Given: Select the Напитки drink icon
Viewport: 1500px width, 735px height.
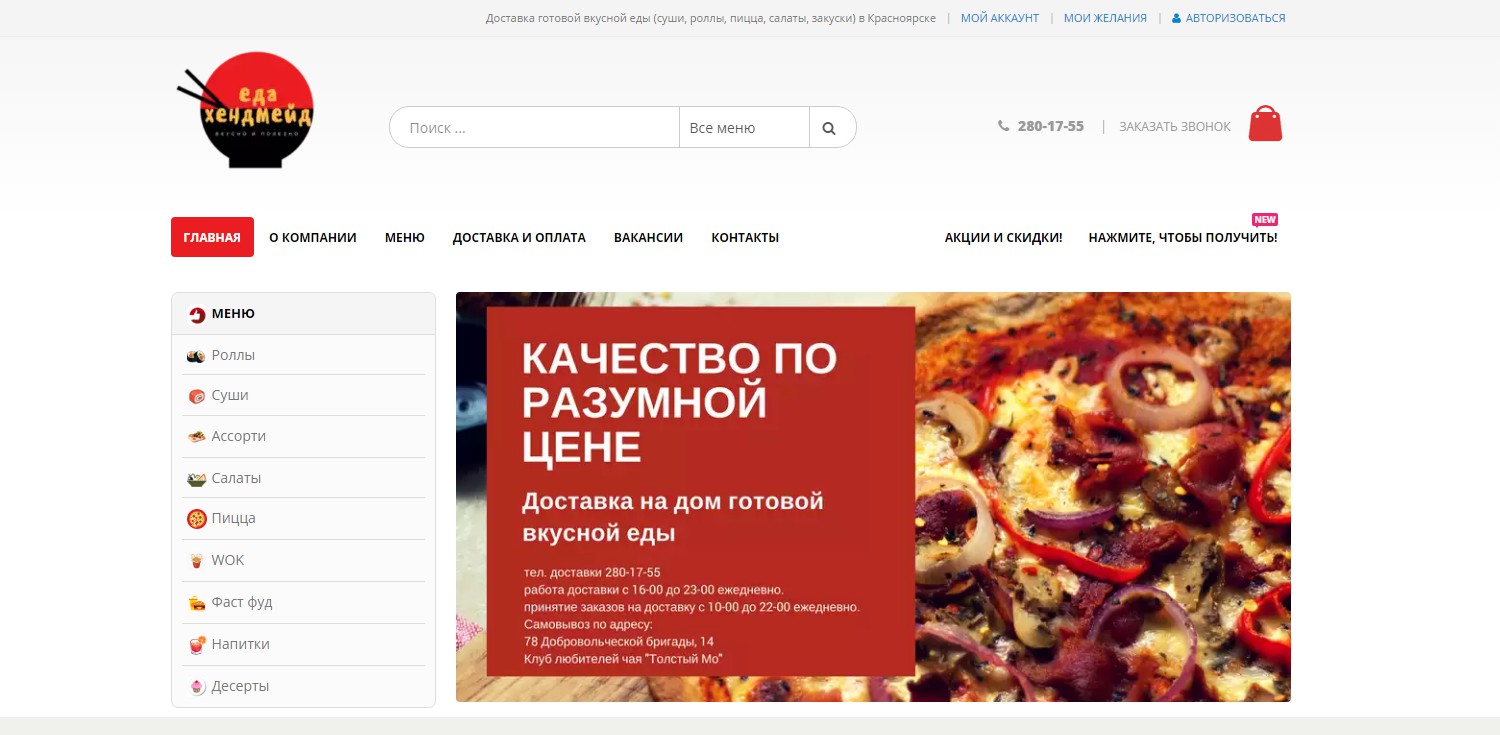Looking at the screenshot, I should tap(196, 645).
